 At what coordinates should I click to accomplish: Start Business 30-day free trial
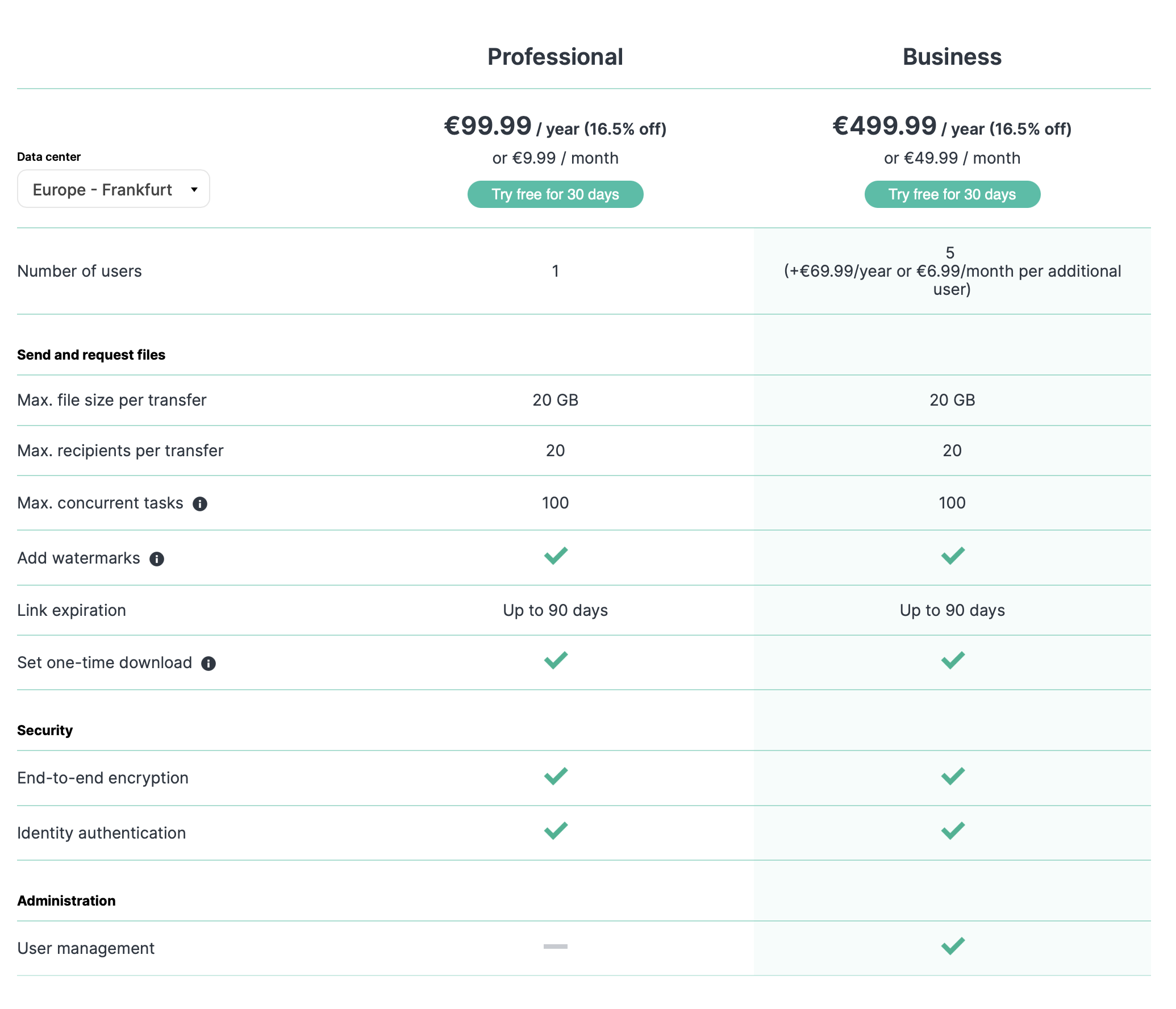pyautogui.click(x=952, y=194)
